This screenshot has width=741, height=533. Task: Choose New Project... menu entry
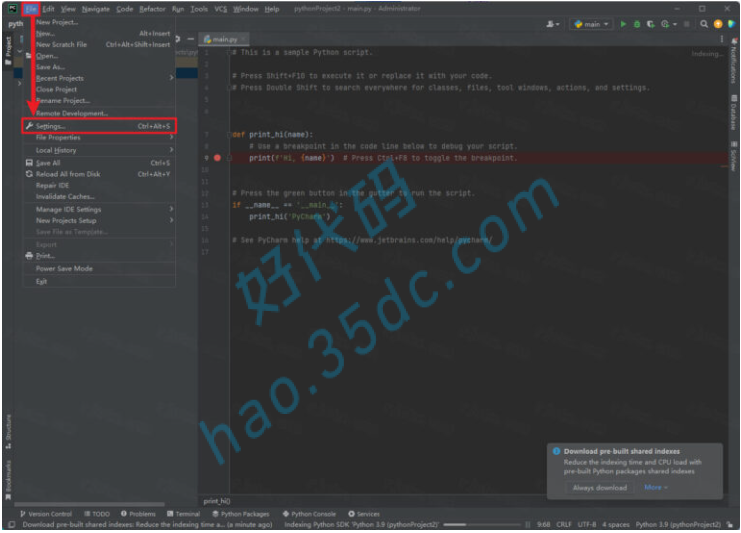click(x=99, y=22)
